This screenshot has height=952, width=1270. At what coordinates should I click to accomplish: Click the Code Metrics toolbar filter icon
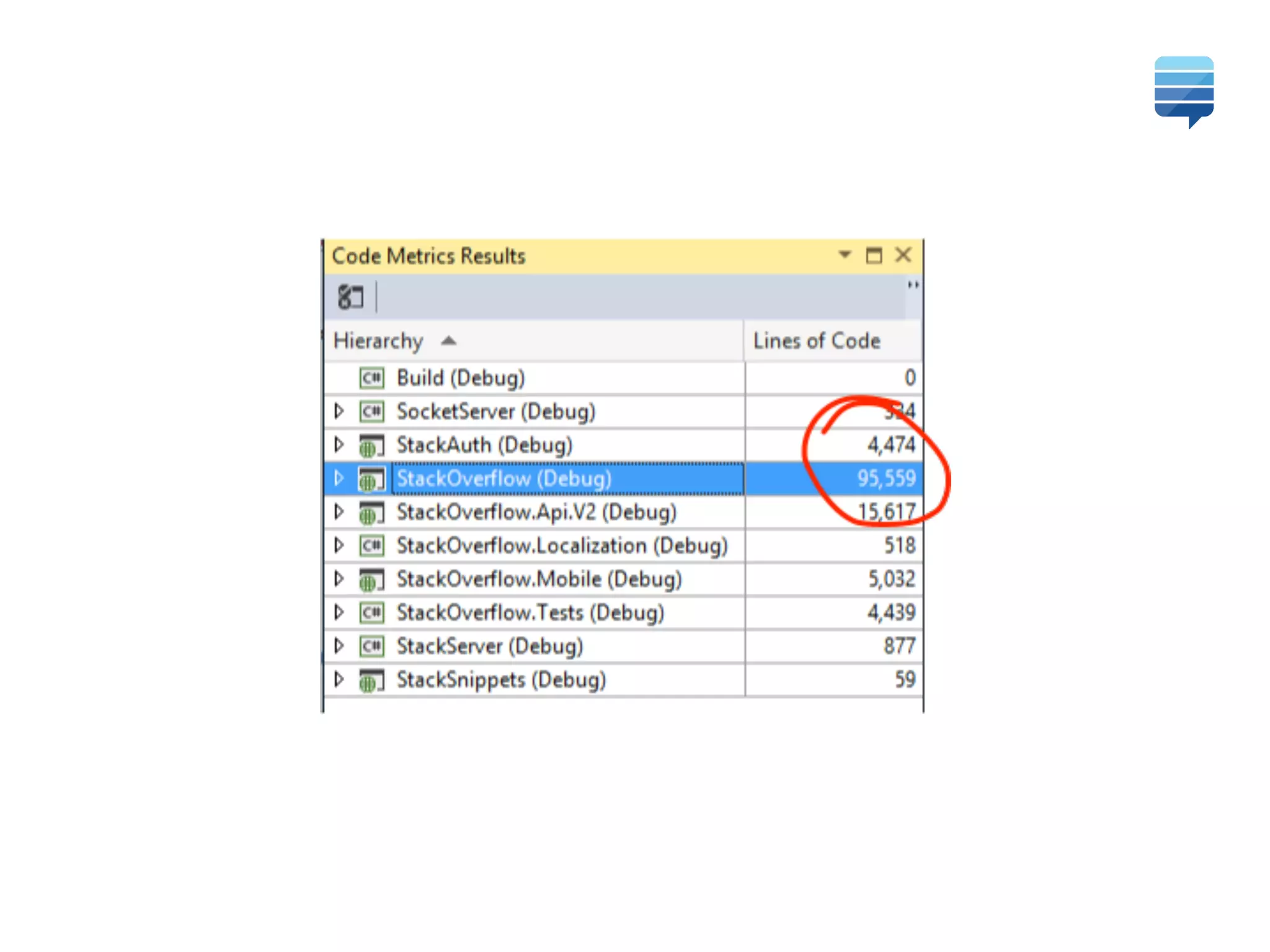[x=350, y=297]
